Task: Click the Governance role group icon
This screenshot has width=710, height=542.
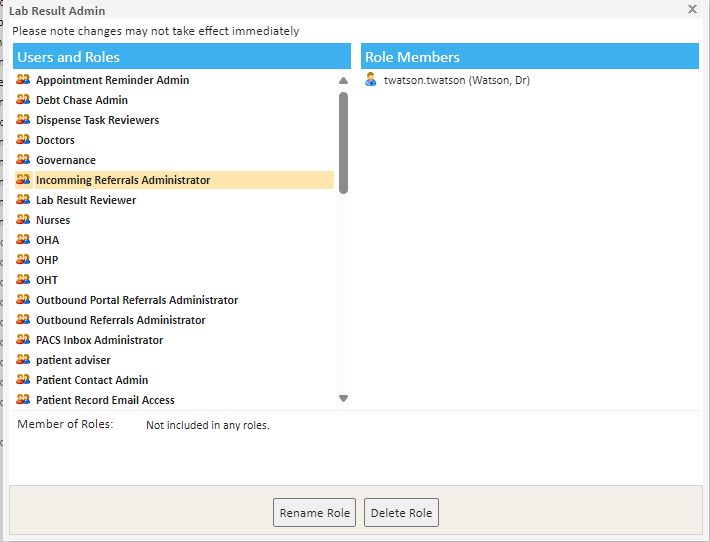Action: [x=23, y=160]
